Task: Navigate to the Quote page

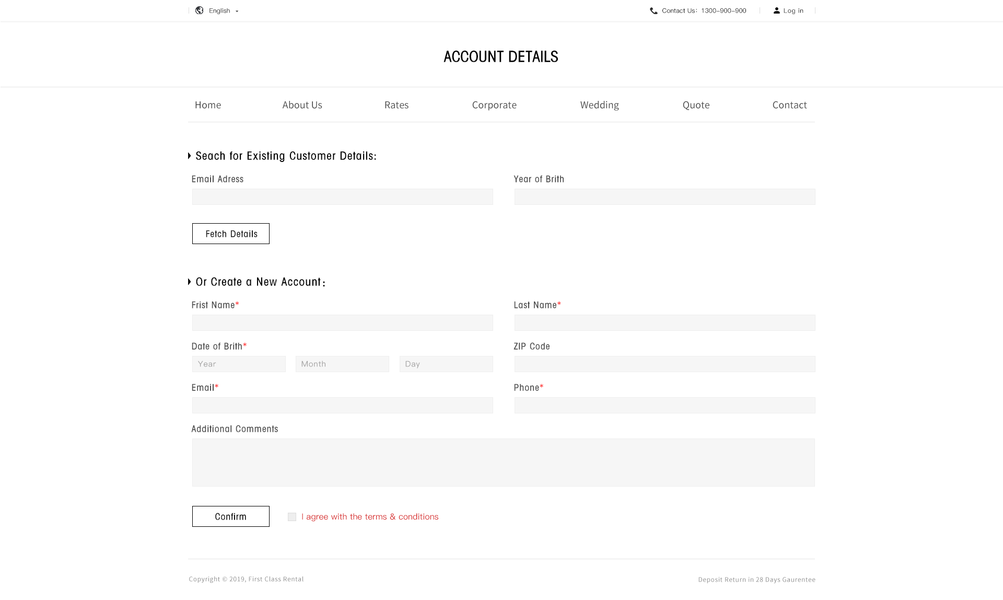Action: coord(696,105)
